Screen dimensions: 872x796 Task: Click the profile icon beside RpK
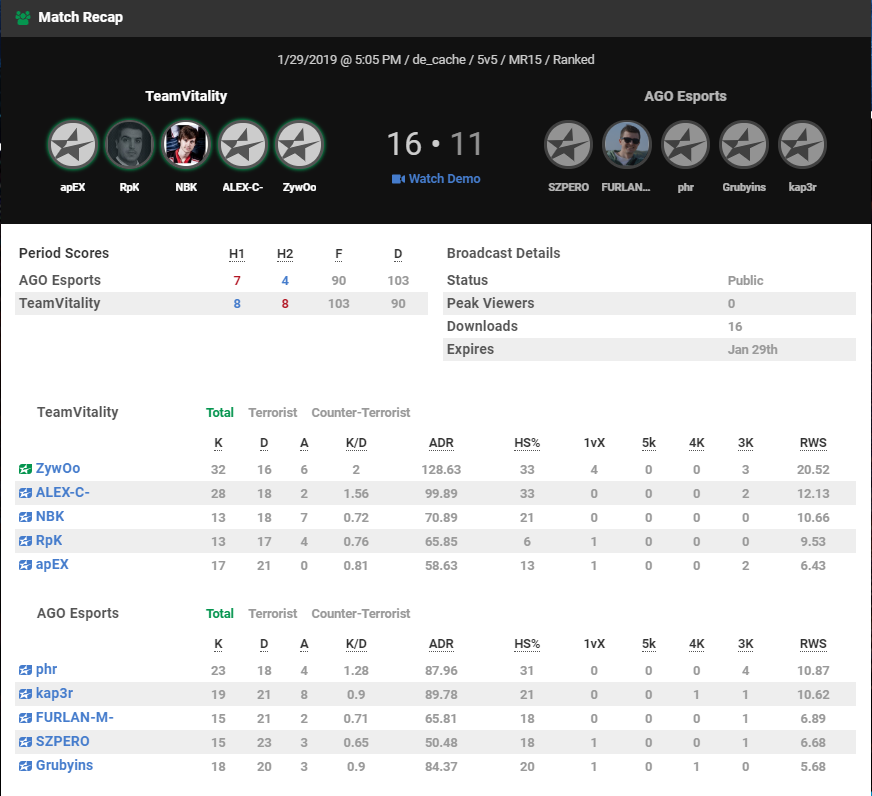(x=26, y=541)
